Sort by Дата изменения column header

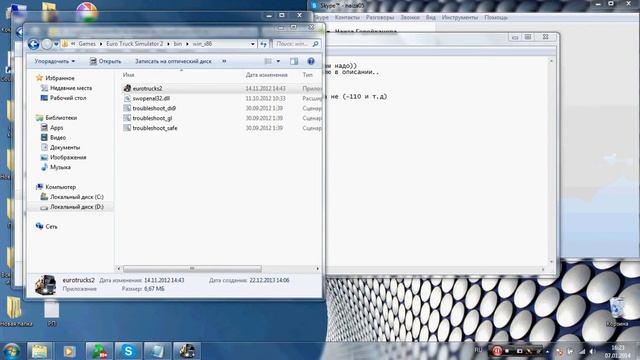pyautogui.click(x=267, y=75)
